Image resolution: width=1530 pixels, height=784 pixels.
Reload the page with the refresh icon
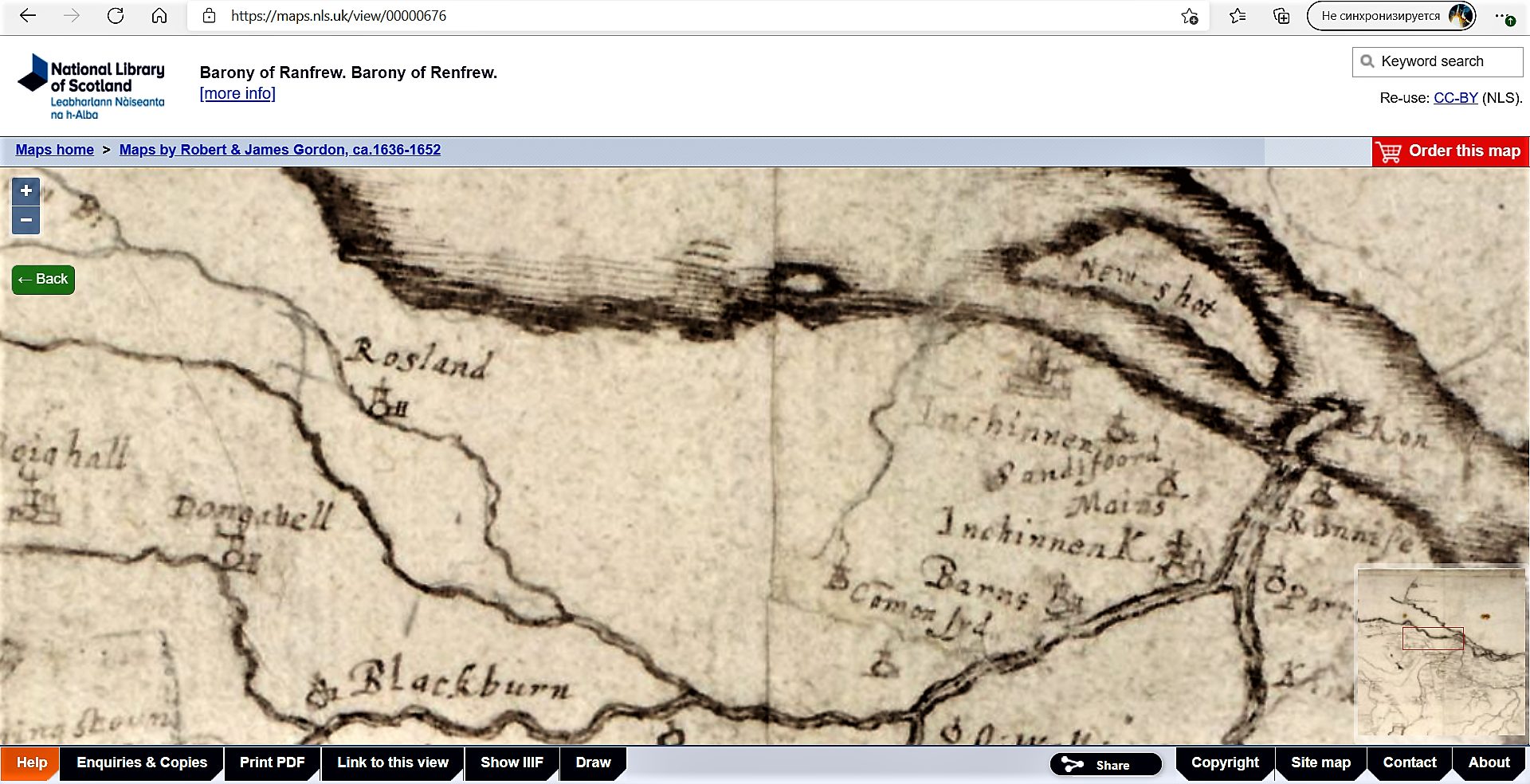pyautogui.click(x=116, y=16)
